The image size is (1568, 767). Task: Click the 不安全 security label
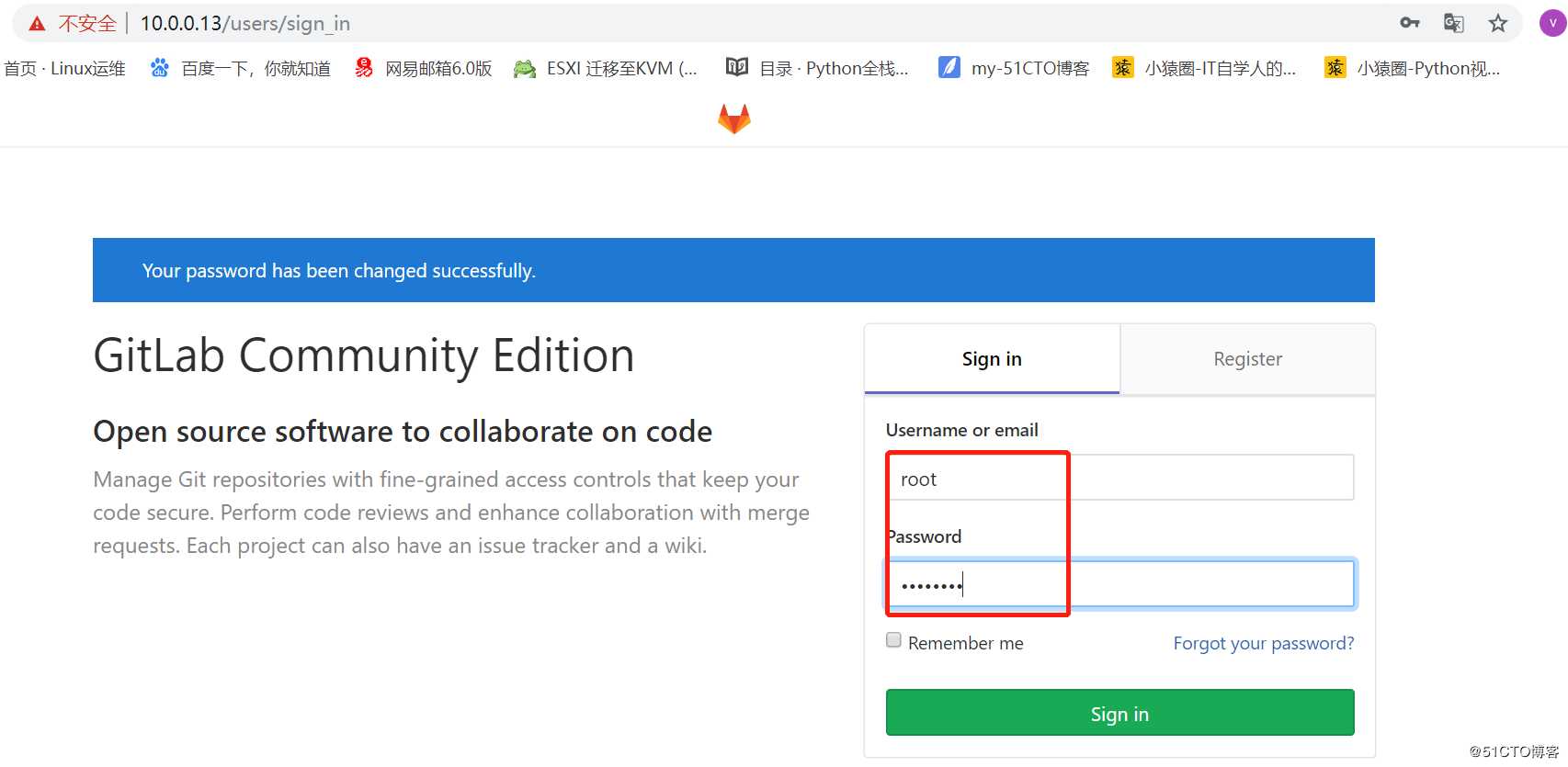coord(87,24)
